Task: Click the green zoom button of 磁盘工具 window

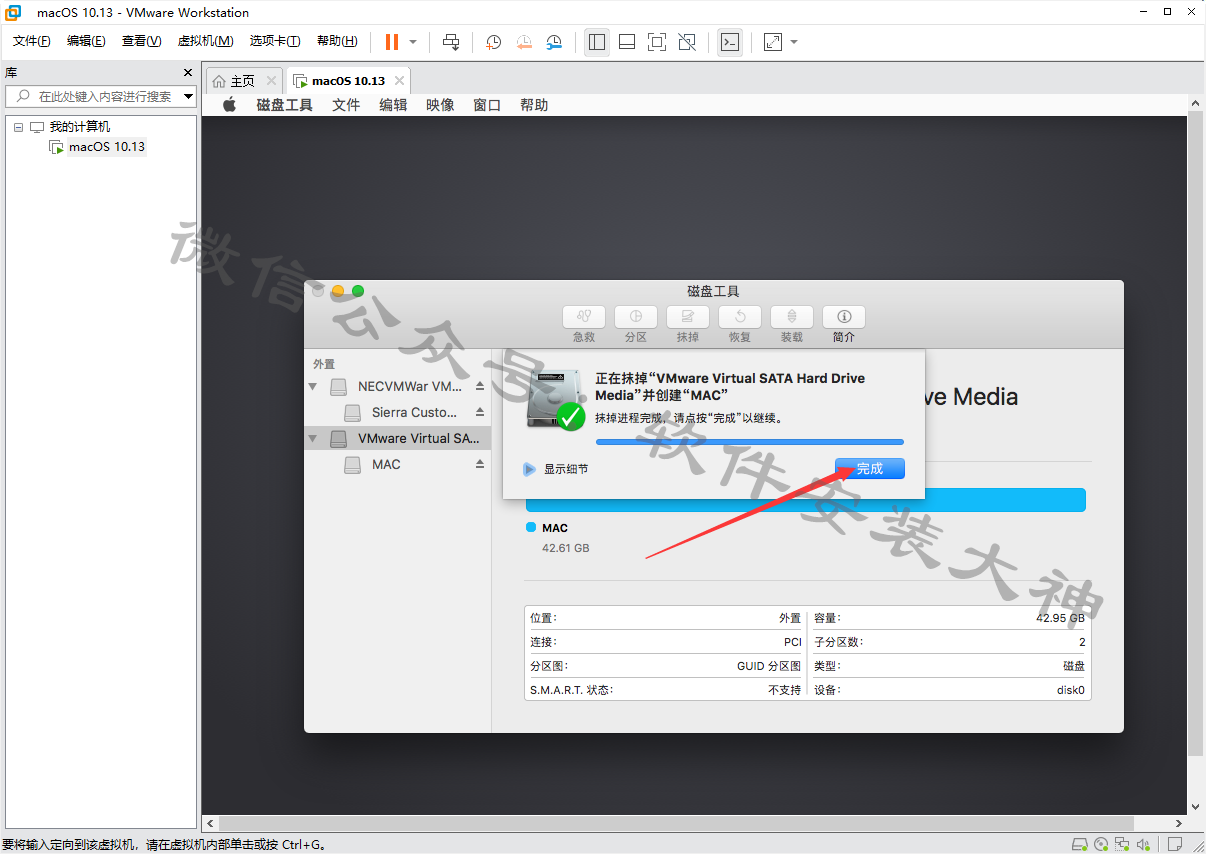Action: click(358, 291)
